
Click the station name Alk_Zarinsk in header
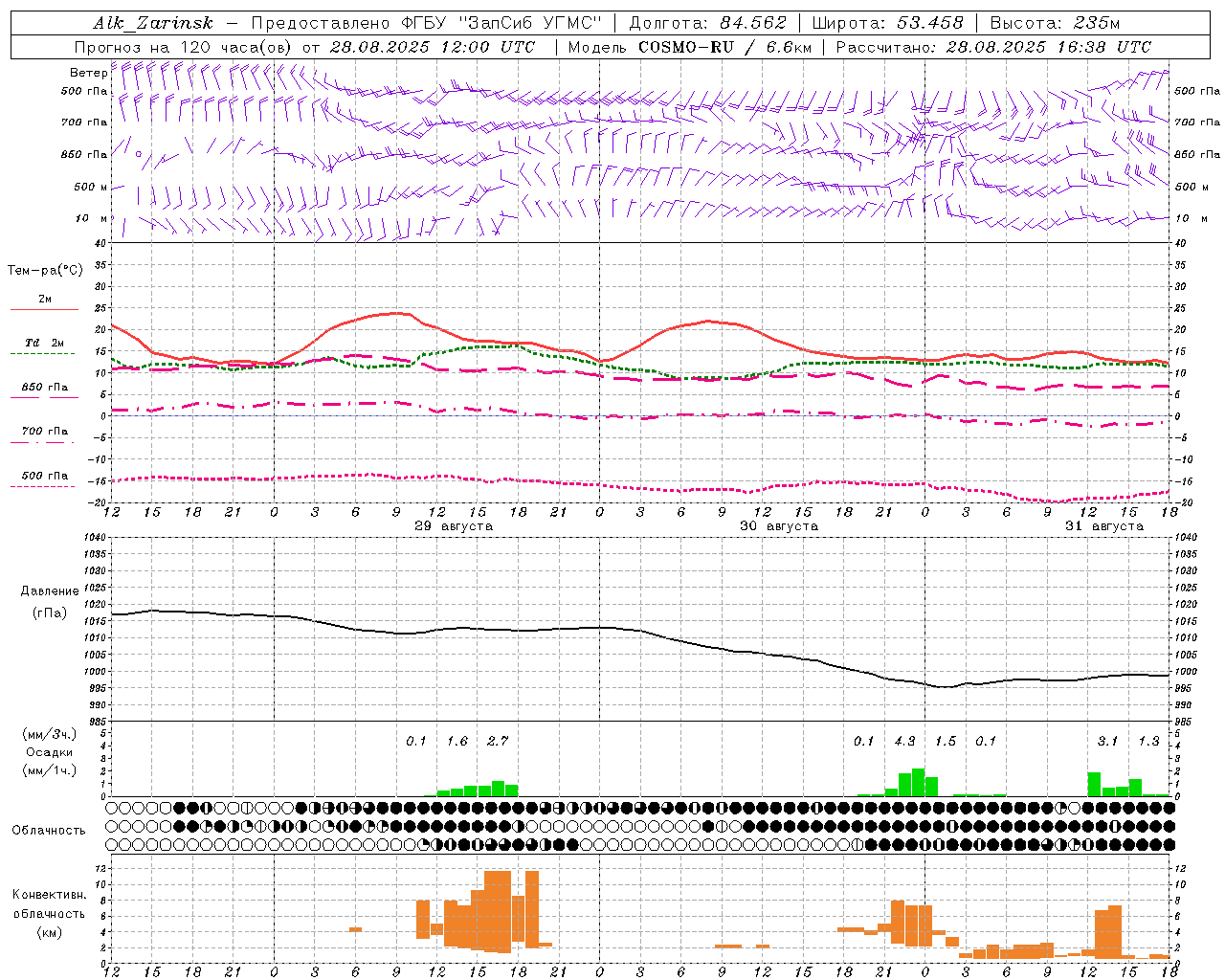tap(153, 23)
